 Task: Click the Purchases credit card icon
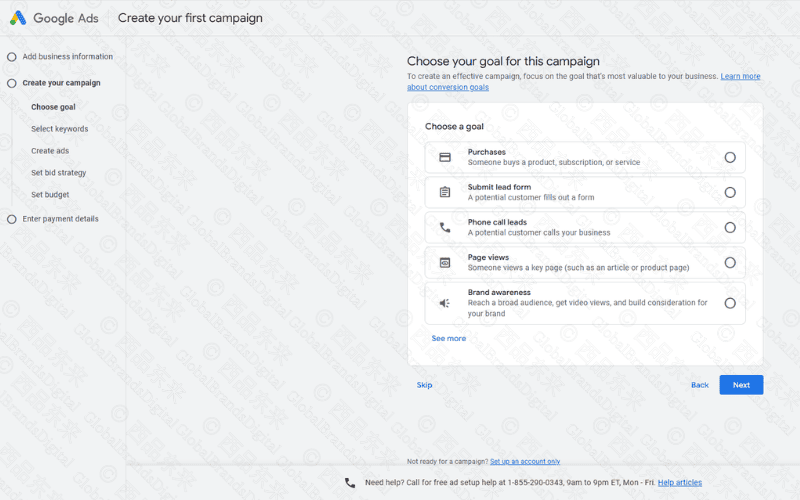coord(445,157)
